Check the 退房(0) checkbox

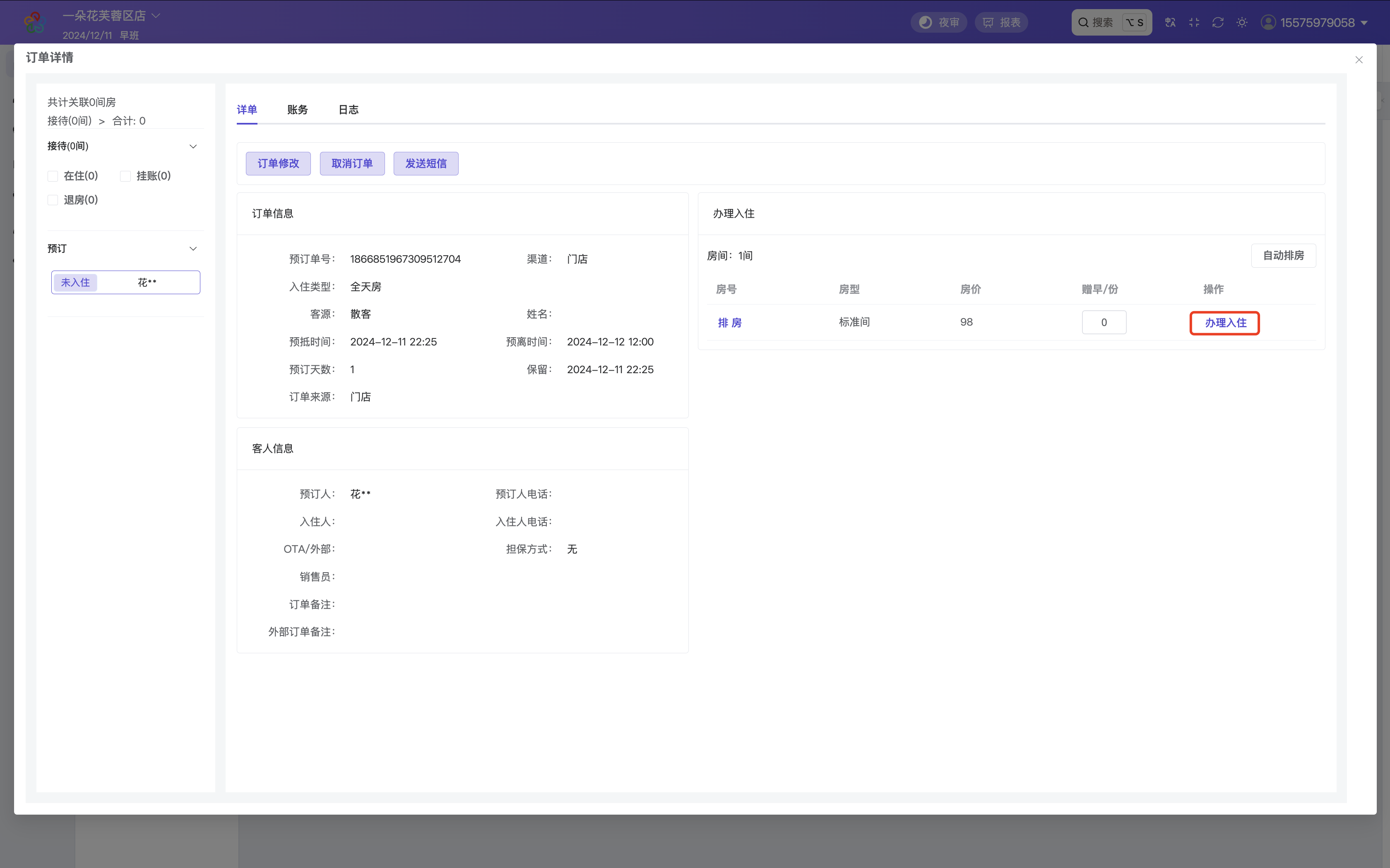53,200
